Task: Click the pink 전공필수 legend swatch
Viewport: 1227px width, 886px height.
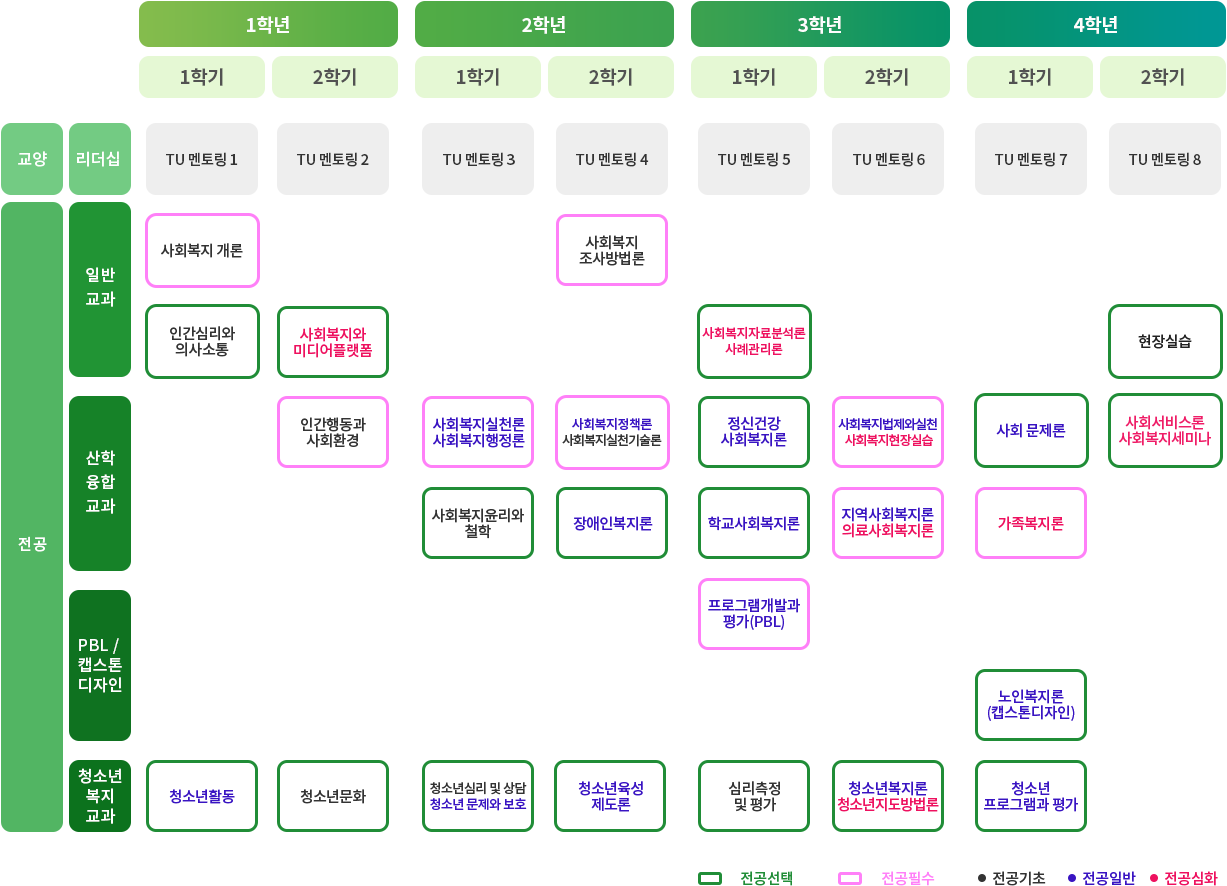Action: [849, 878]
